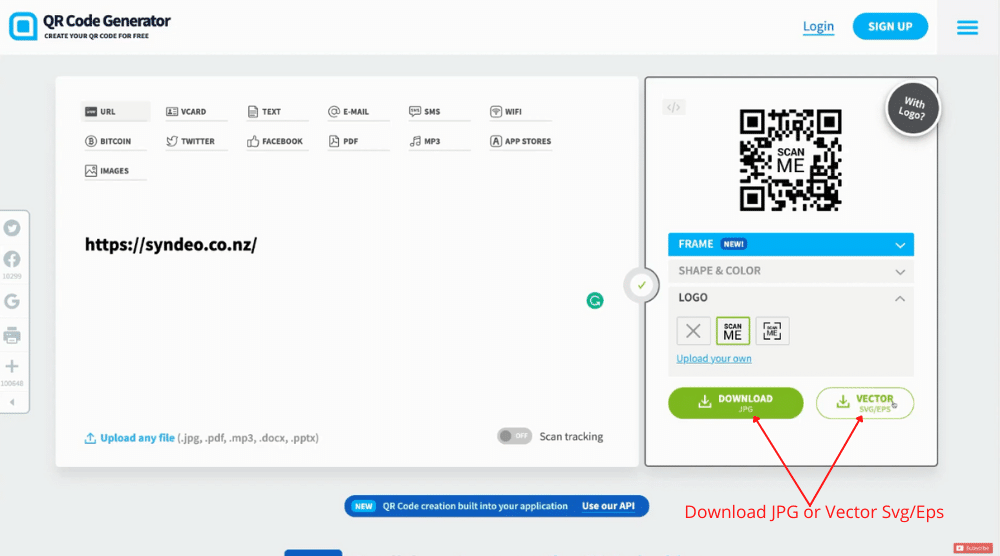Choose the SCAN ME logo option

point(733,331)
